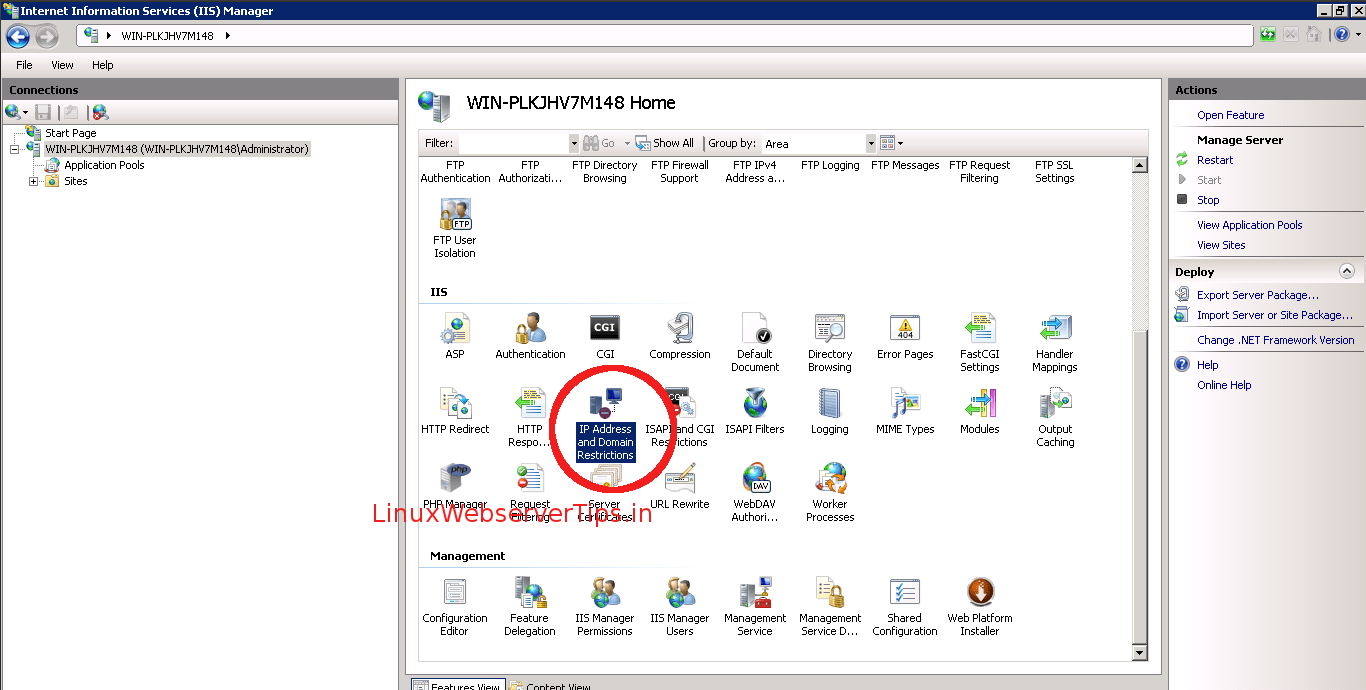Open the HTTP Redirect feature

(x=455, y=411)
